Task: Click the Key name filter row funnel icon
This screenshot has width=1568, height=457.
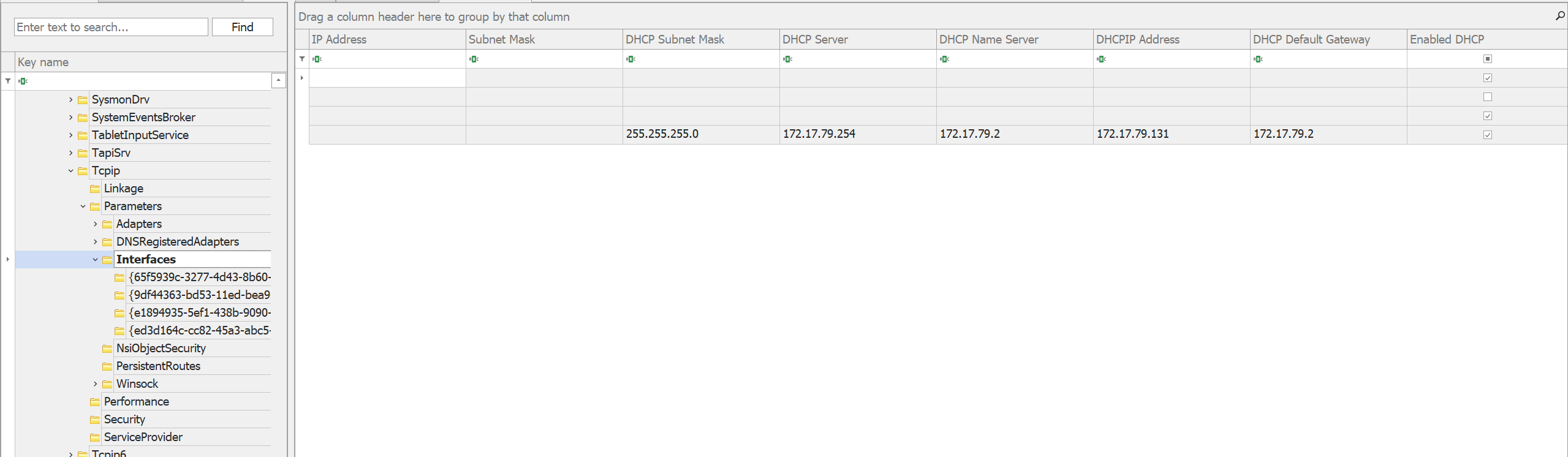Action: 8,81
